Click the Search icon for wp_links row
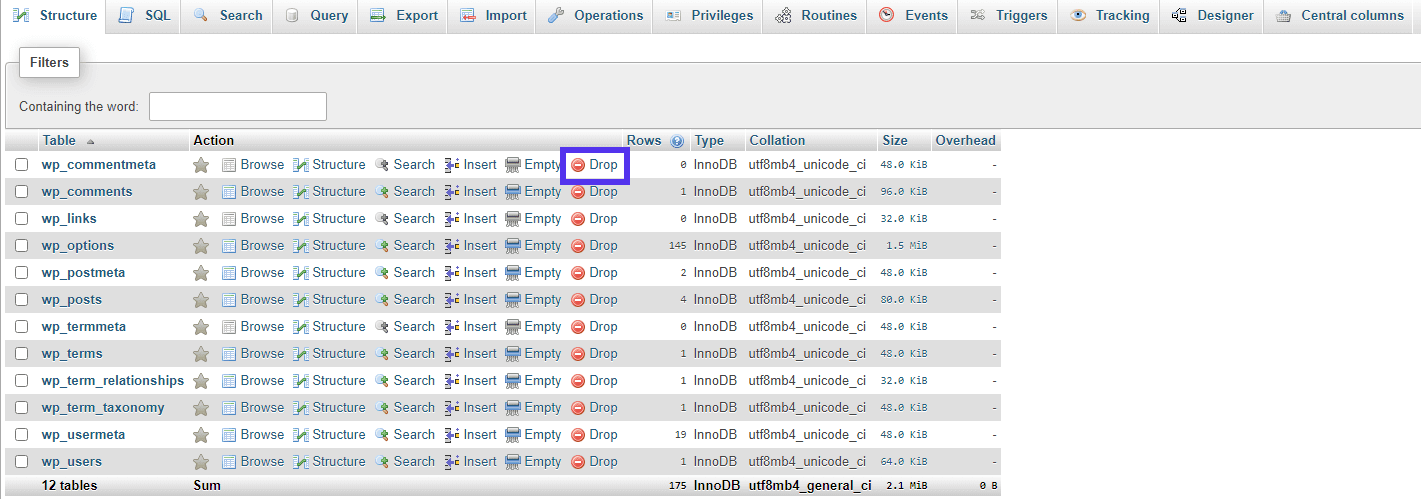1421x499 pixels. pos(382,219)
